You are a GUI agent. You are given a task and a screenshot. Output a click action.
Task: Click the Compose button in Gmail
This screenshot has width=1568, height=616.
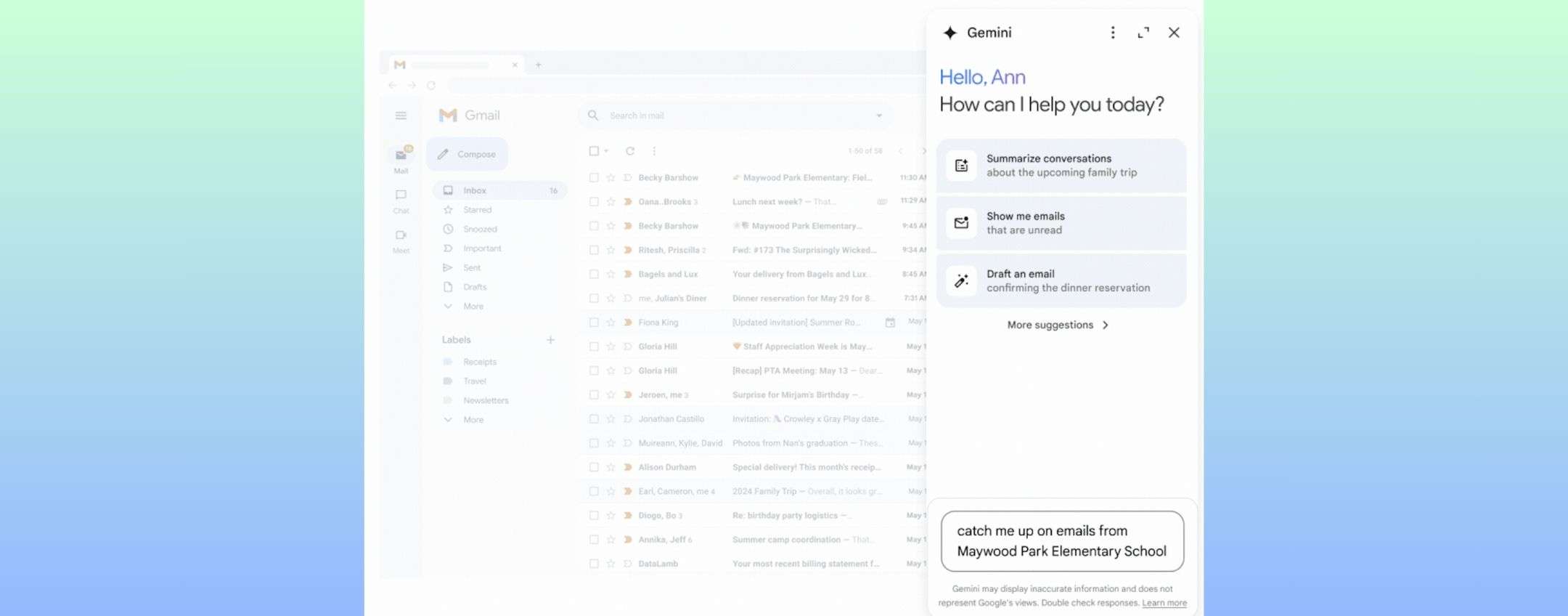467,154
